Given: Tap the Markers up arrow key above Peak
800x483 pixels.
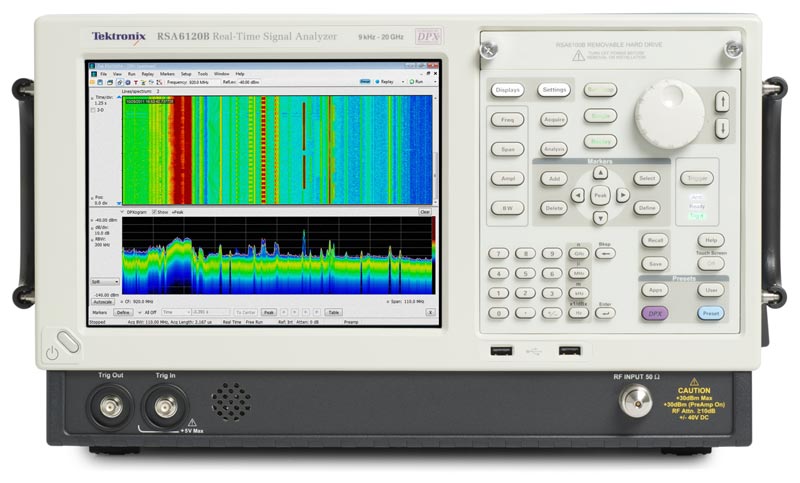Looking at the screenshot, I should click(x=601, y=173).
